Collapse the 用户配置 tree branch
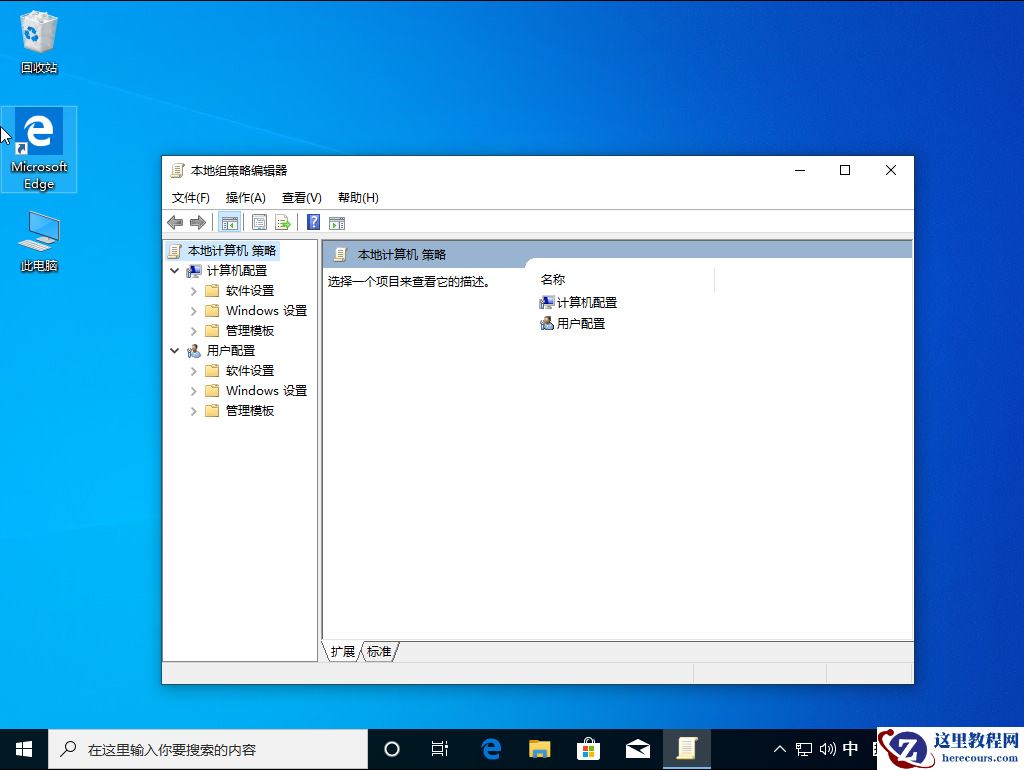1024x770 pixels. pos(174,350)
